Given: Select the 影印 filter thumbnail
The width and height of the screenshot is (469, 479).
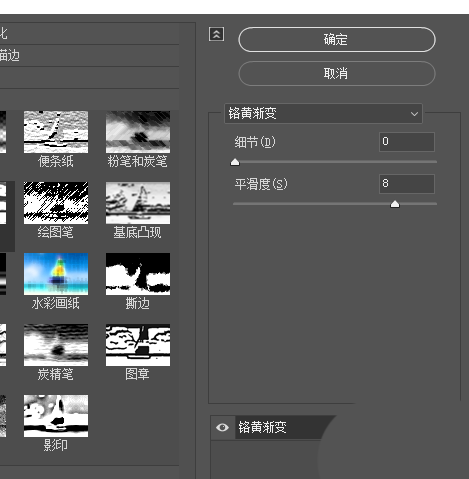Looking at the screenshot, I should click(x=56, y=416).
